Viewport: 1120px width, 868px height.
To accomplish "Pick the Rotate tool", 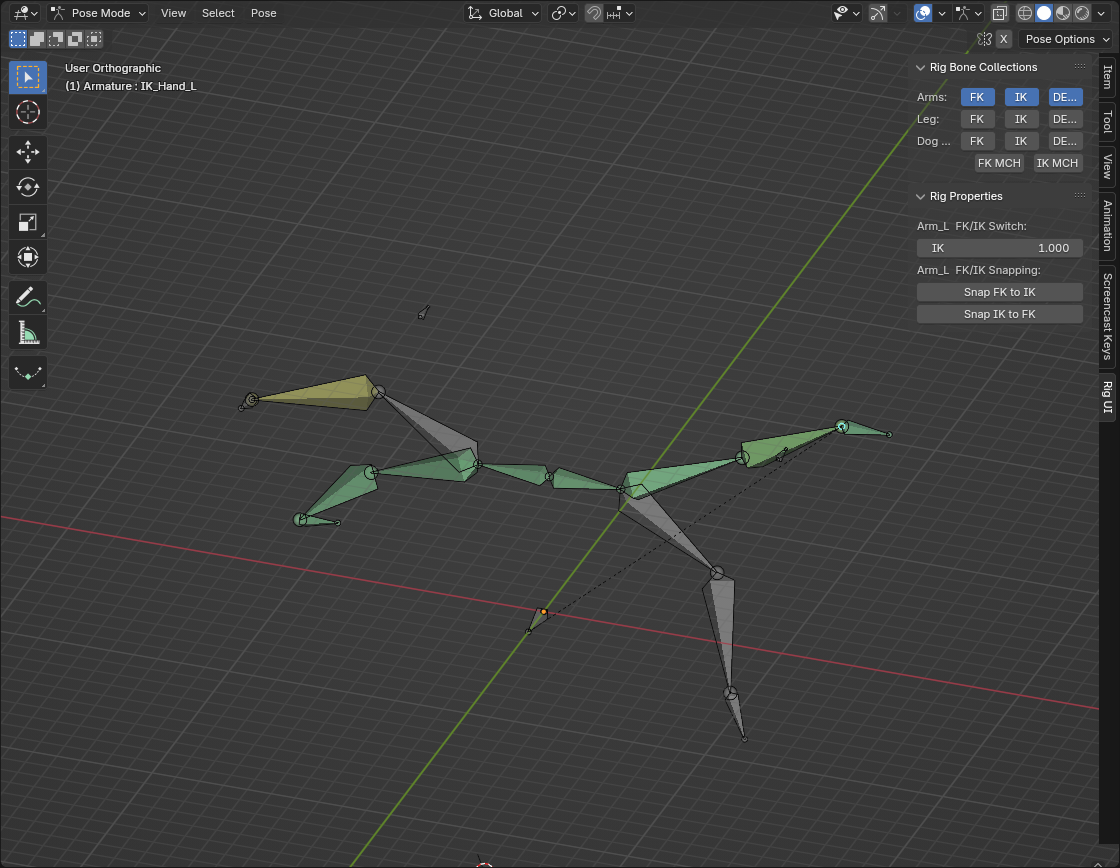I will pyautogui.click(x=28, y=187).
